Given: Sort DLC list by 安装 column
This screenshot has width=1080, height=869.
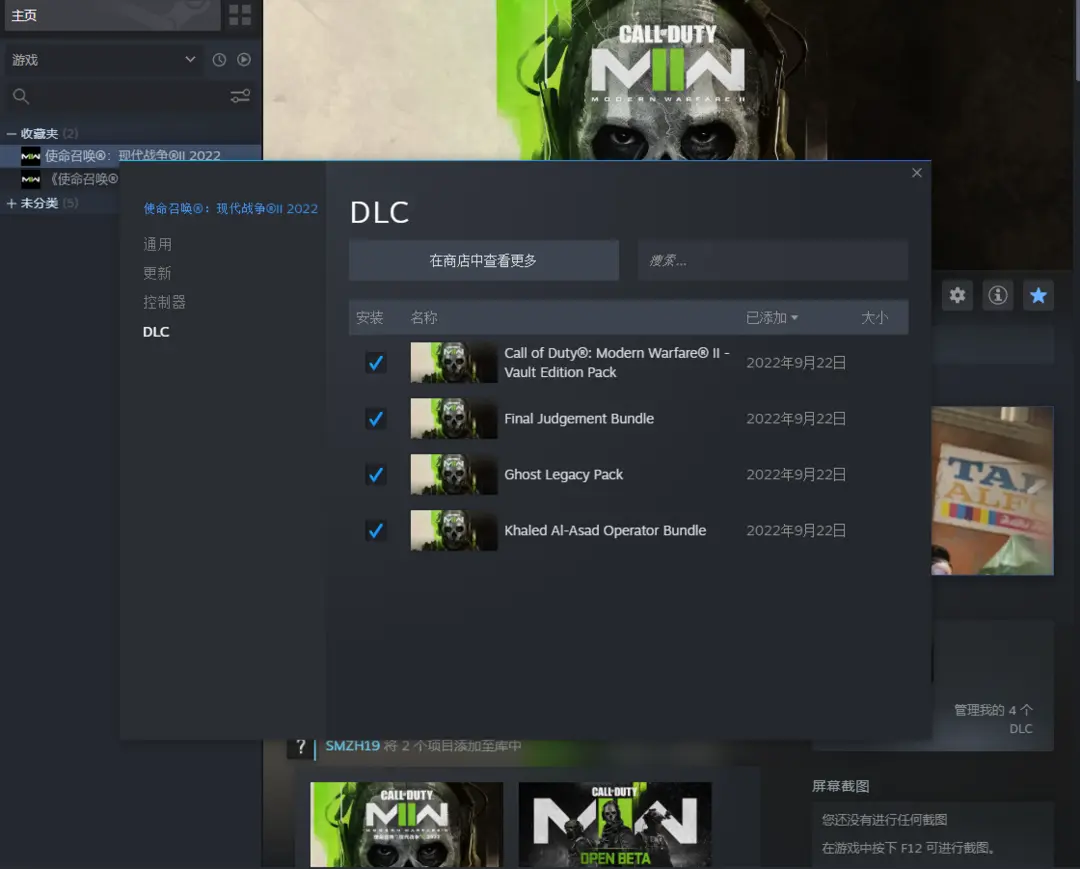Looking at the screenshot, I should click(369, 317).
